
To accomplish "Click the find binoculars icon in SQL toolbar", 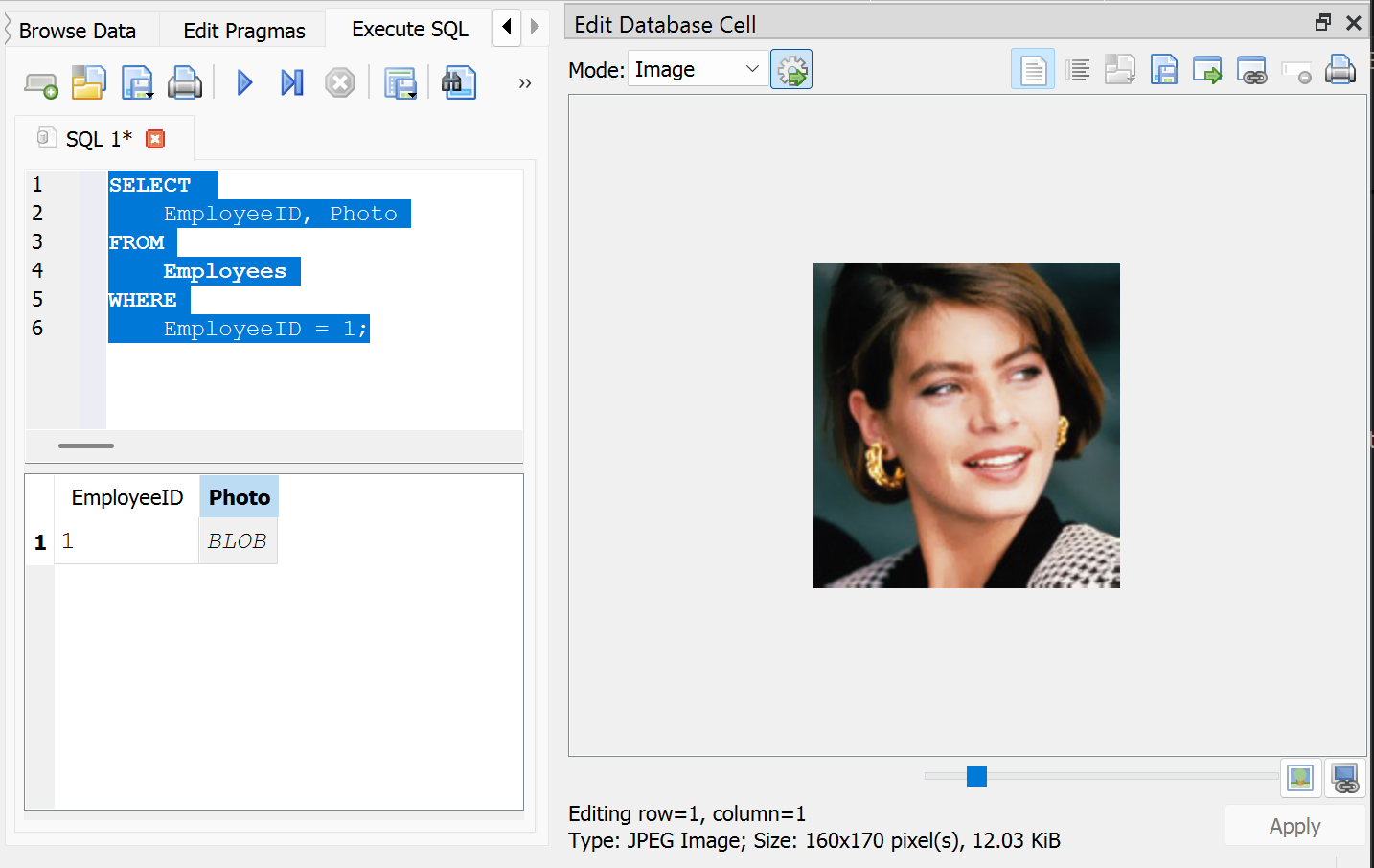I will (x=458, y=83).
